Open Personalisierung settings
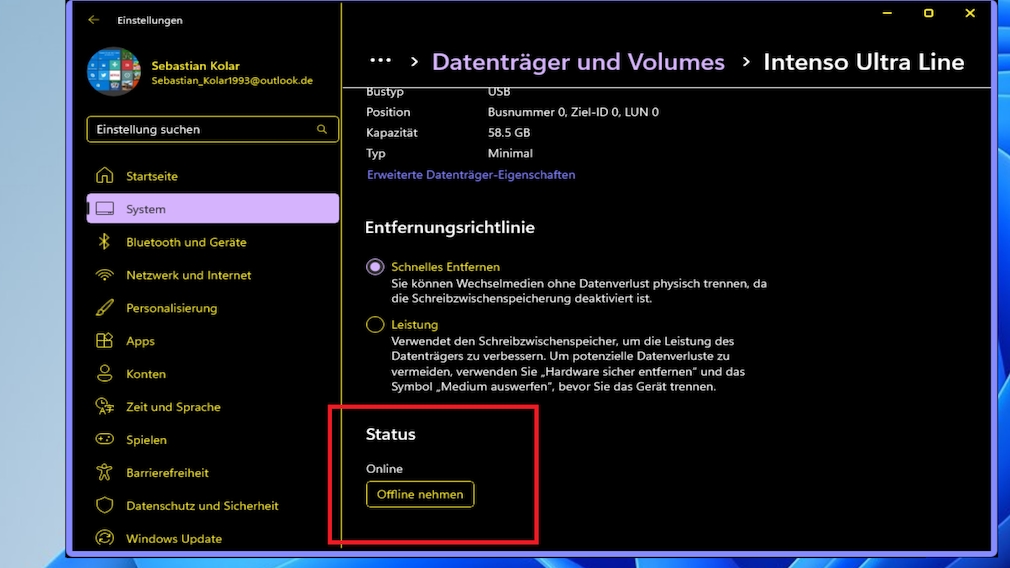 213,308
